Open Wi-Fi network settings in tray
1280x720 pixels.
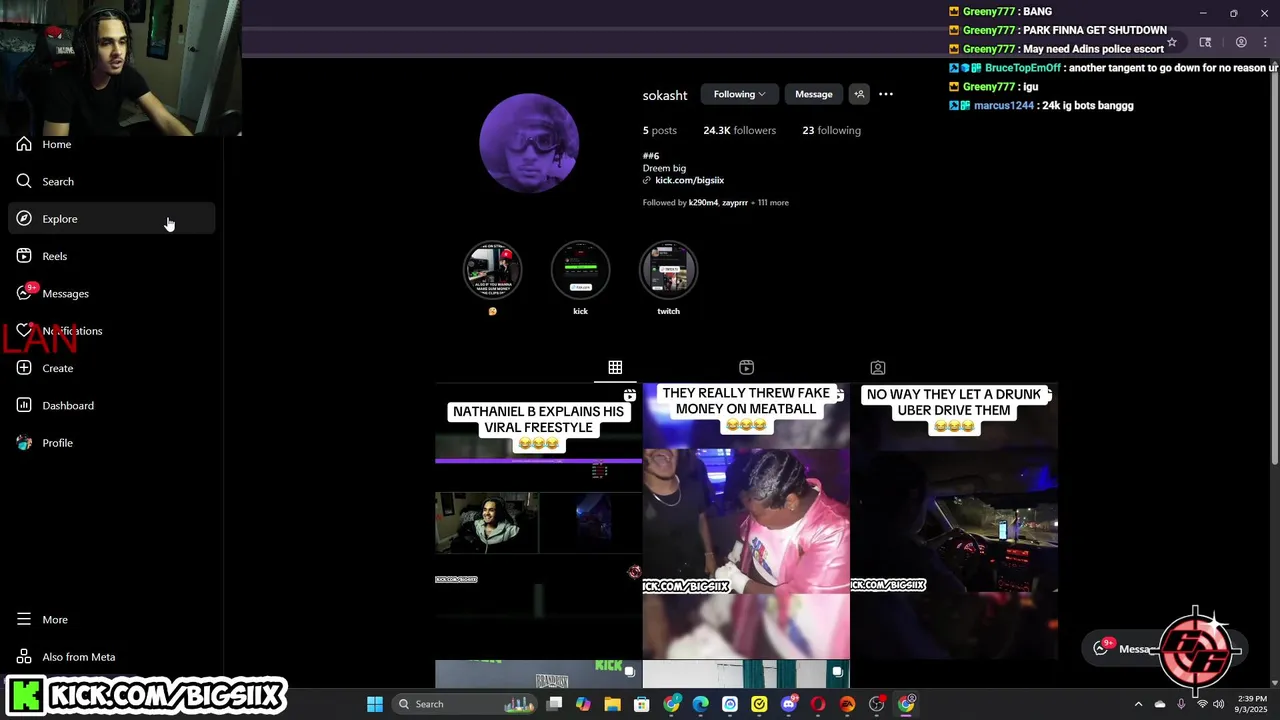point(1202,704)
